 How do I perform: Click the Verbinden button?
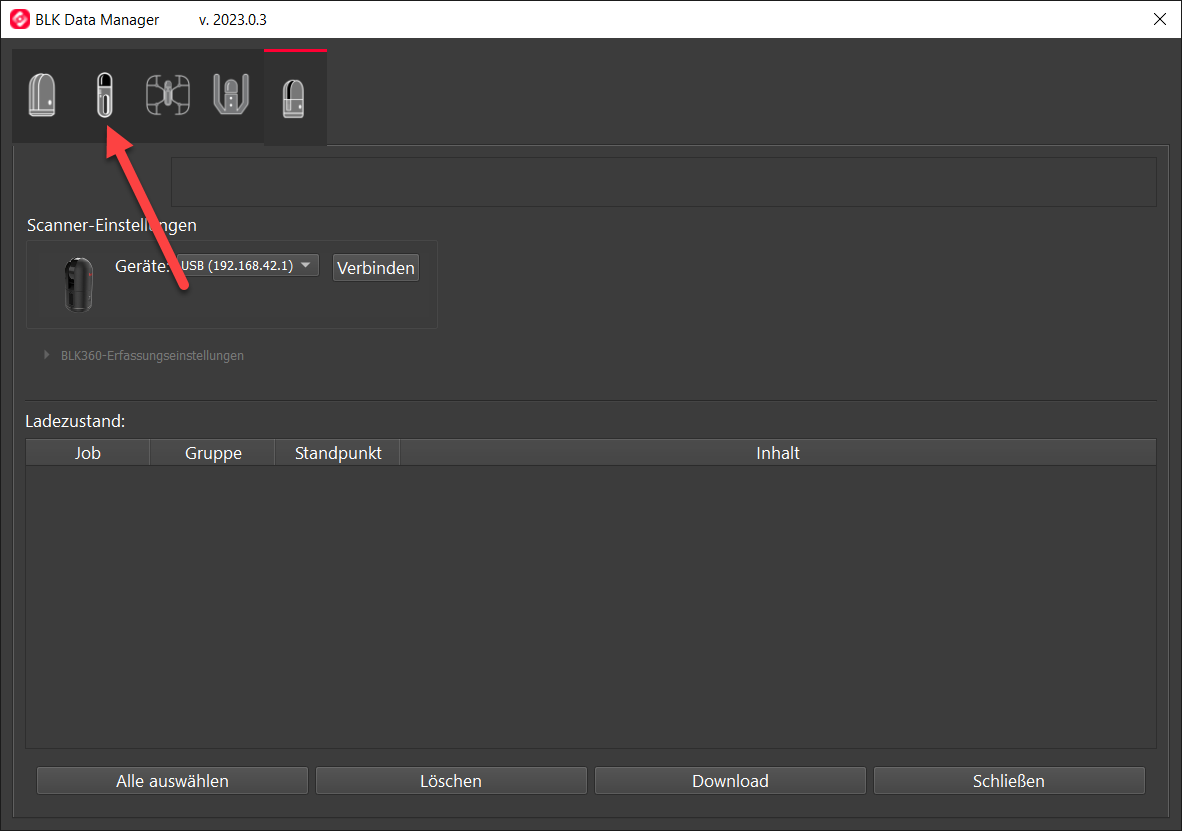click(x=375, y=268)
